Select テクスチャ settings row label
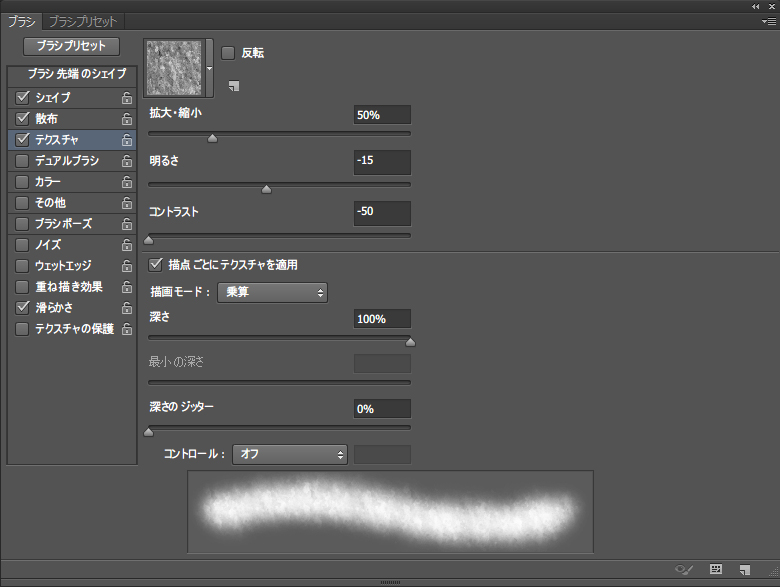The height and width of the screenshot is (587, 780). point(57,140)
